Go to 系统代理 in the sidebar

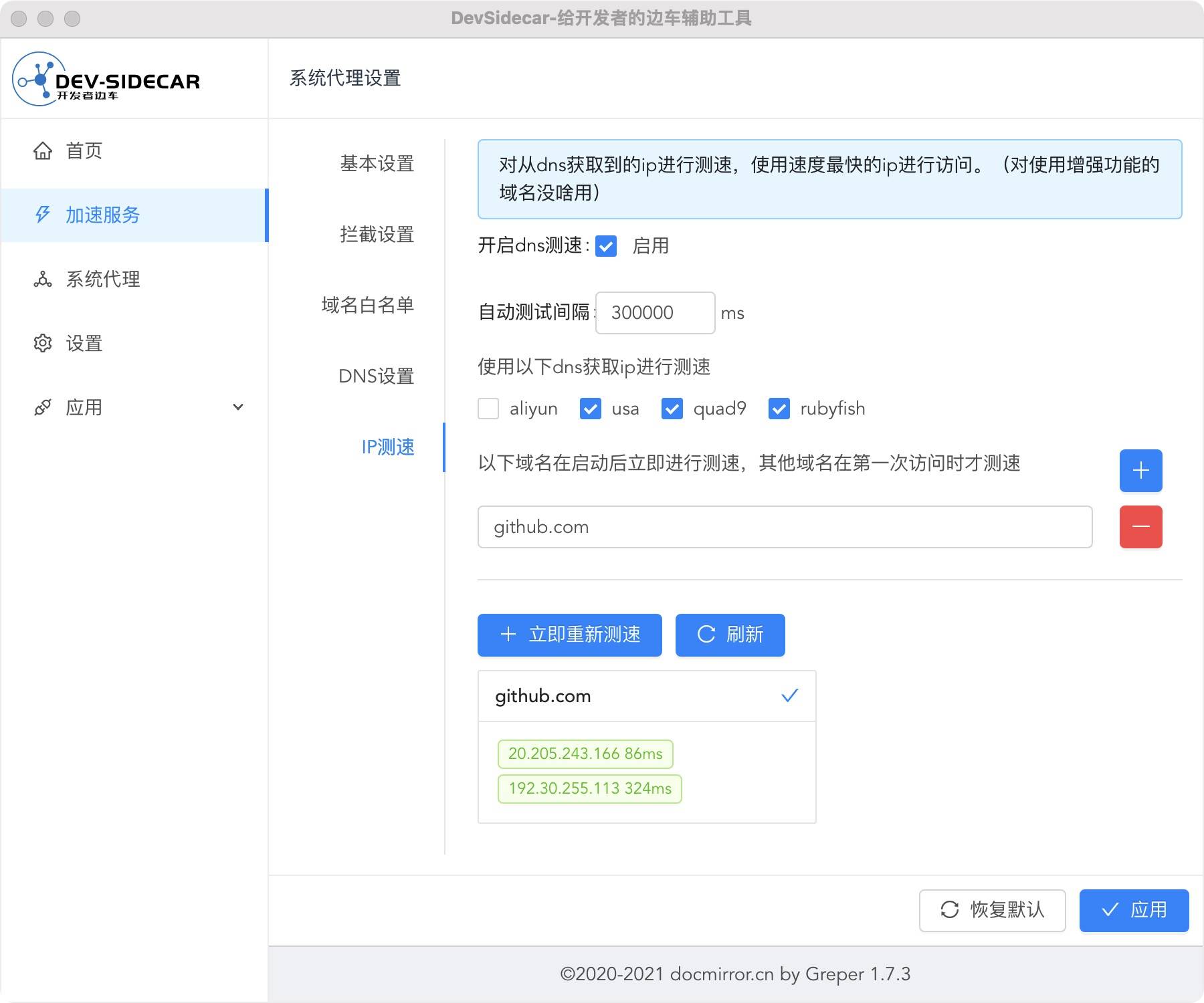pyautogui.click(x=134, y=280)
